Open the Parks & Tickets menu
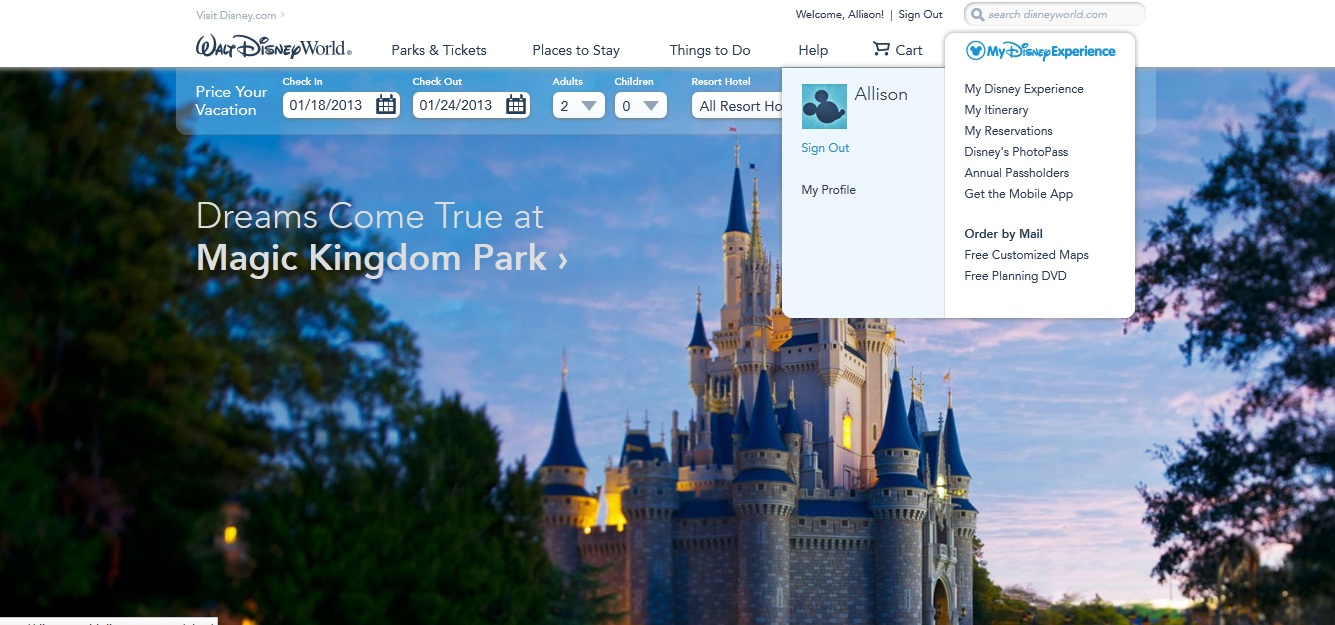The width and height of the screenshot is (1335, 625). click(439, 50)
